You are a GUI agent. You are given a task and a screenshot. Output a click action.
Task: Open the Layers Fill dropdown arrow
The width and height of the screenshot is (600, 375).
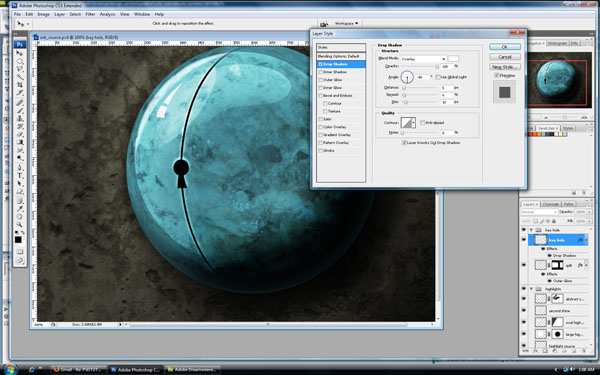590,221
